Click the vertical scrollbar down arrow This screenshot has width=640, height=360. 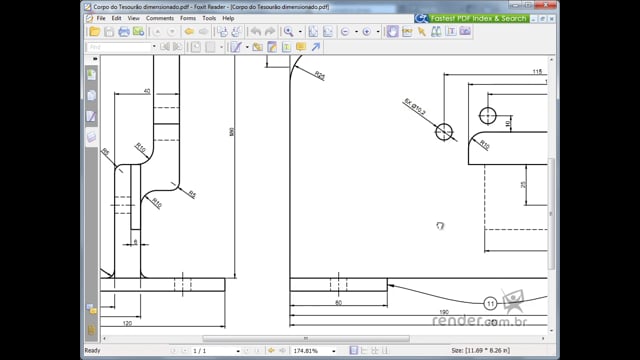[551, 330]
